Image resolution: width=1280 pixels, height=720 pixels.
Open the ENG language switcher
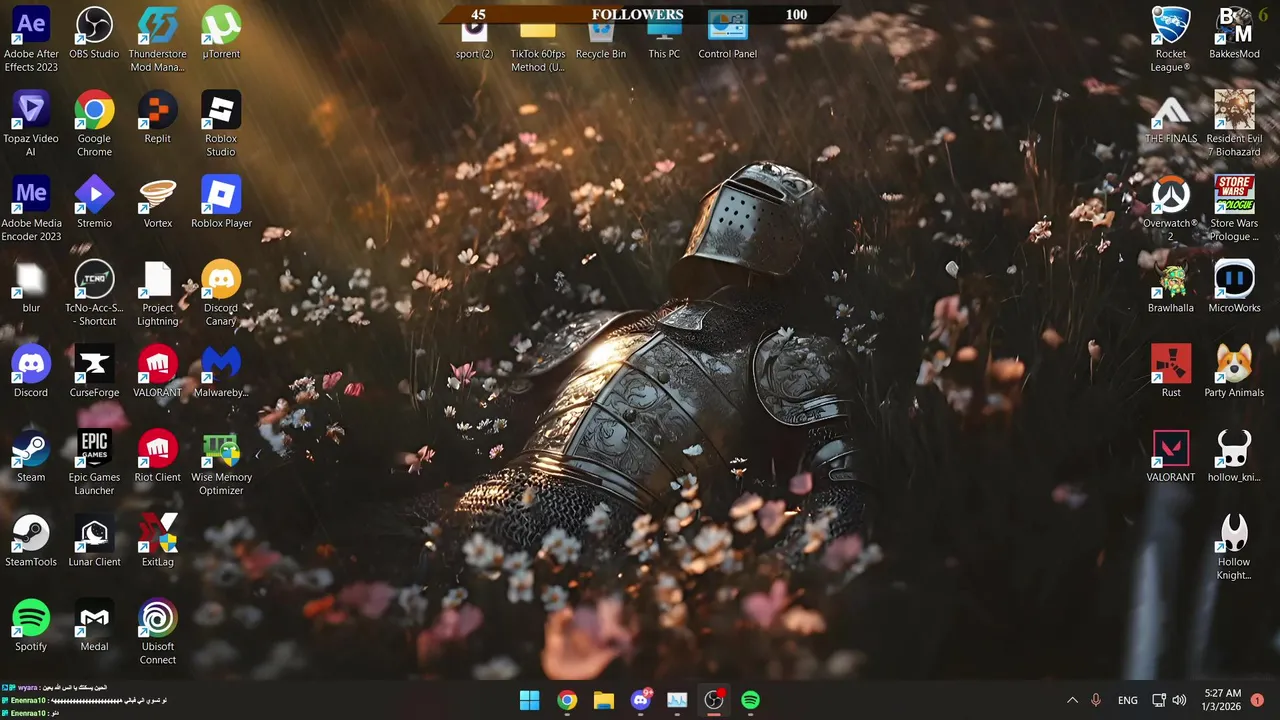coord(1128,701)
